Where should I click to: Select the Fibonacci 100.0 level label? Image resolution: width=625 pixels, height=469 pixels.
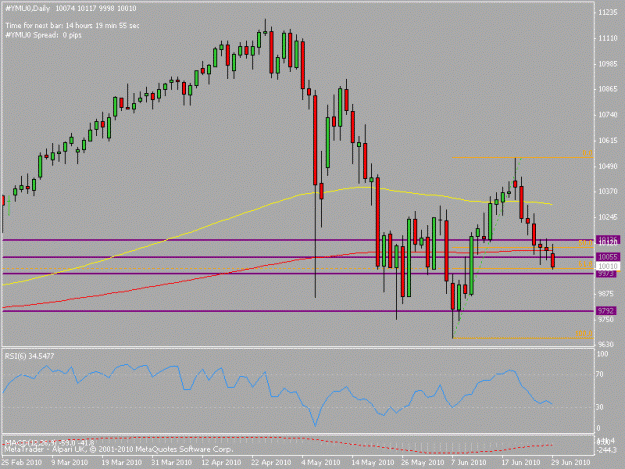click(x=584, y=334)
